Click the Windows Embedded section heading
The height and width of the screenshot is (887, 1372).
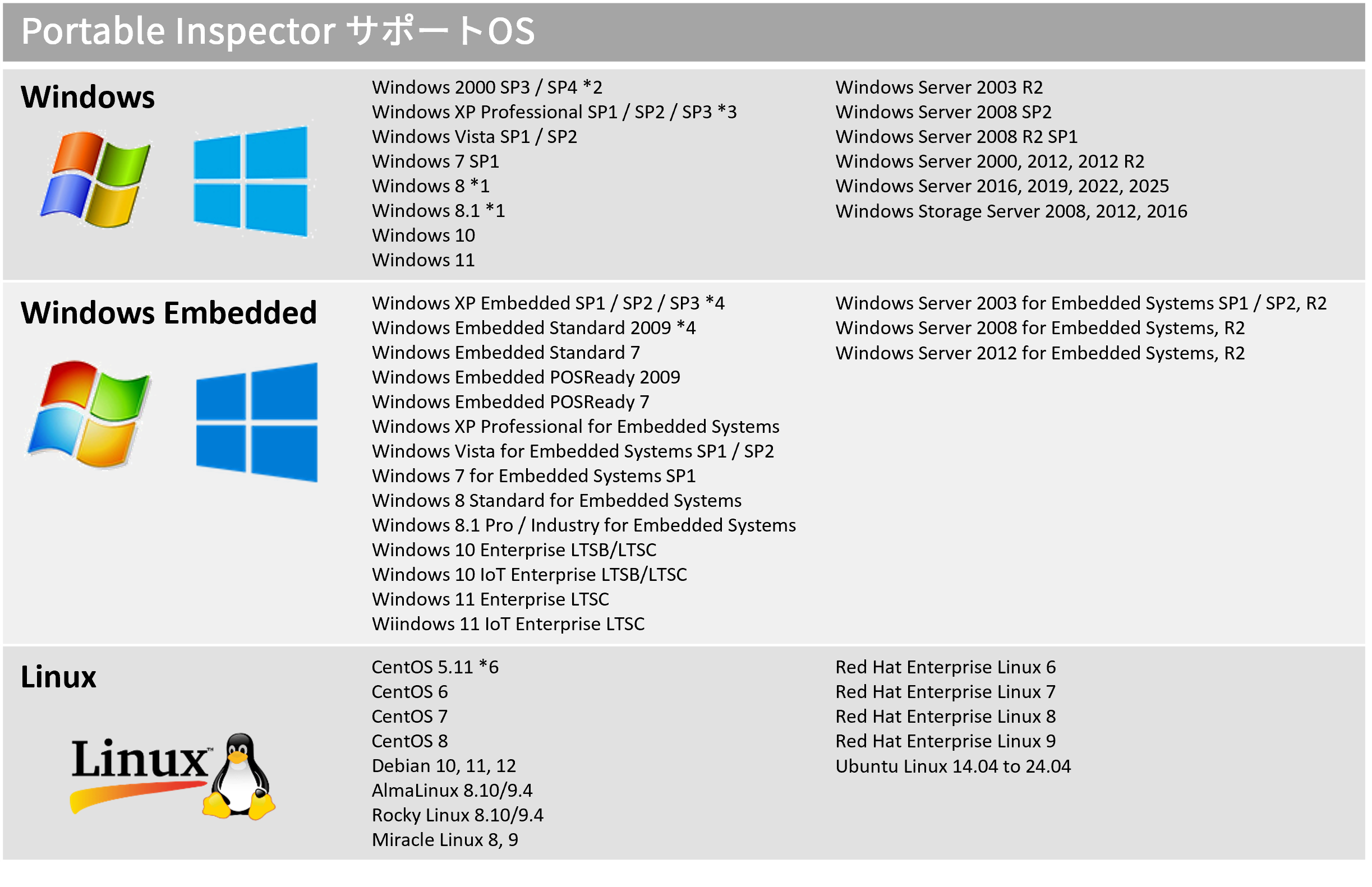(x=169, y=313)
